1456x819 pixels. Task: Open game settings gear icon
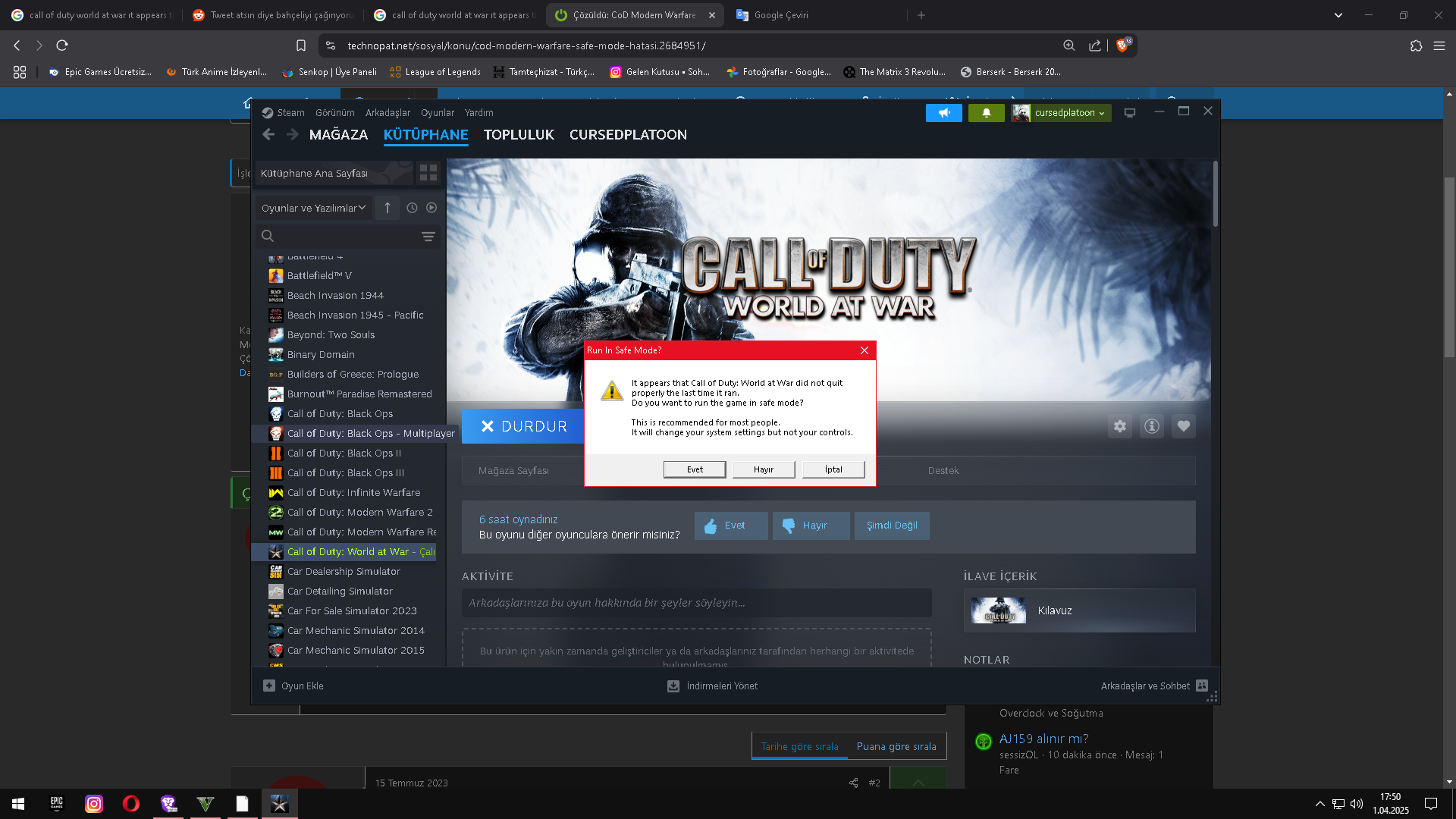pos(1119,426)
